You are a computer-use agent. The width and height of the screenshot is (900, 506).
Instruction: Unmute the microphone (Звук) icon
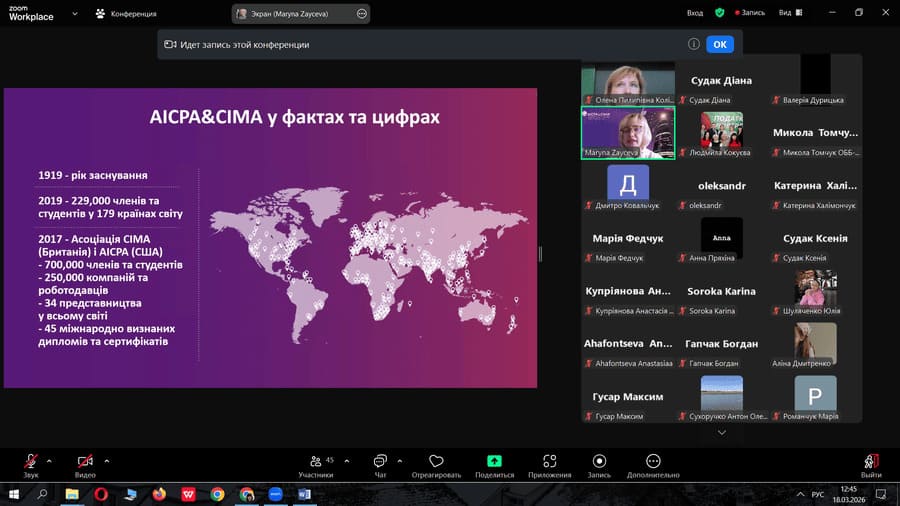(30, 461)
